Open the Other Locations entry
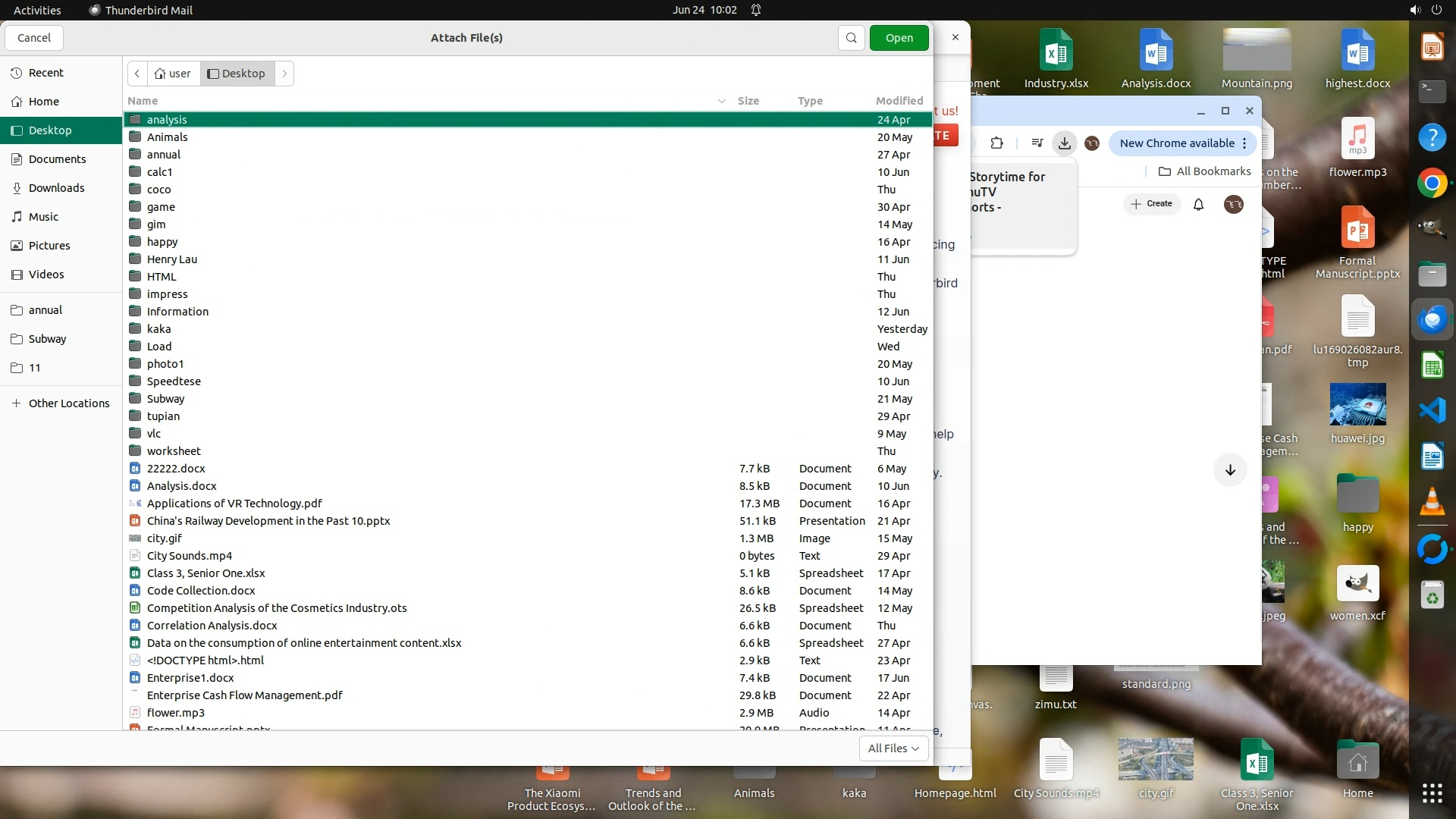Screen dimensions: 1456x819 click(68, 403)
